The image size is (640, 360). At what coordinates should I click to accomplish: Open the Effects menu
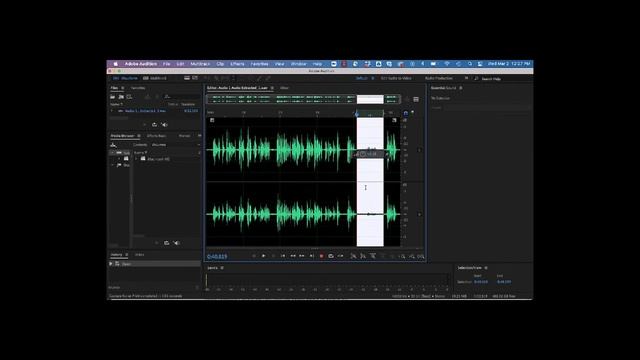(237, 64)
